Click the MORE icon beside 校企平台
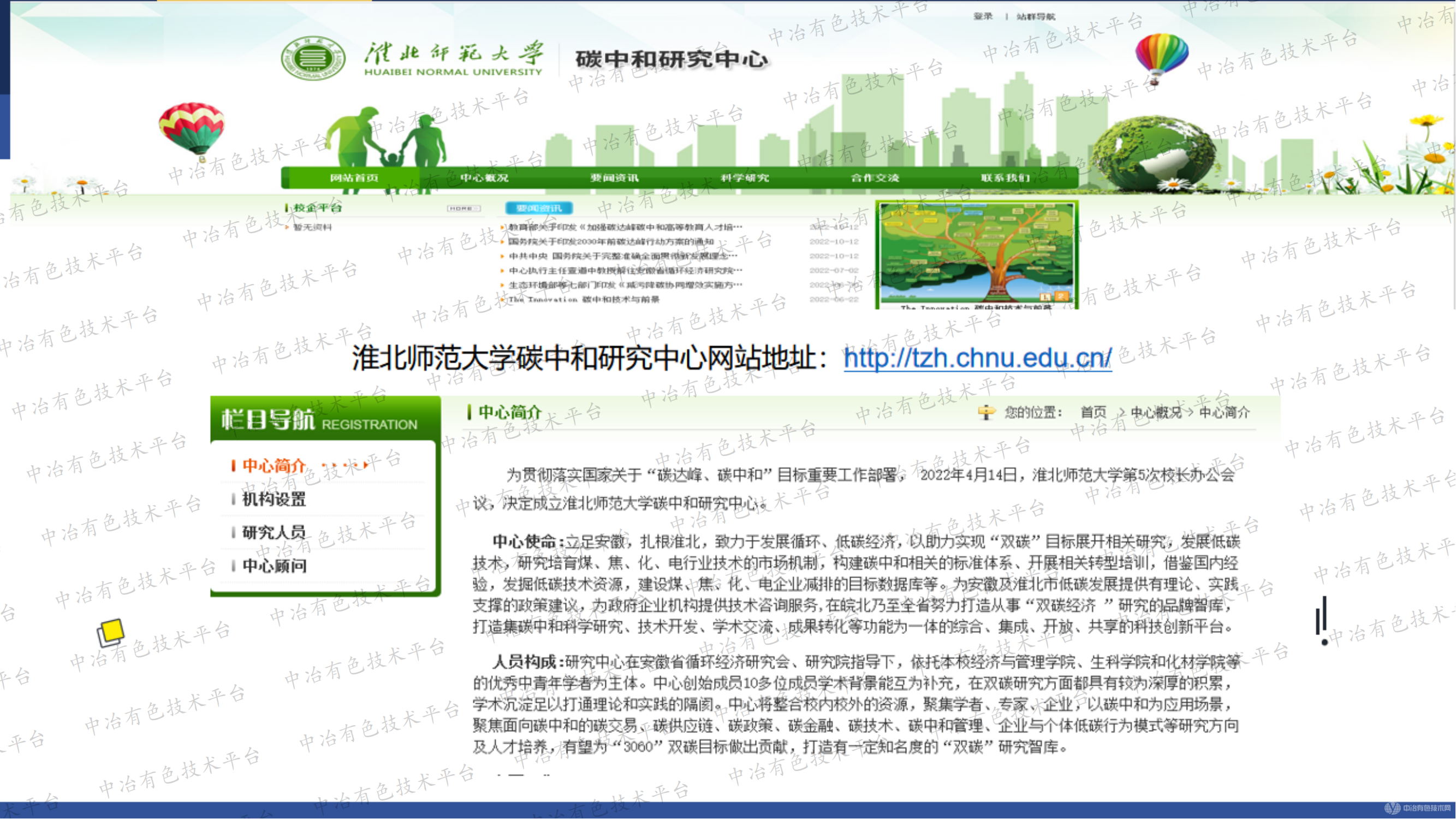This screenshot has height=819, width=1456. click(x=463, y=209)
